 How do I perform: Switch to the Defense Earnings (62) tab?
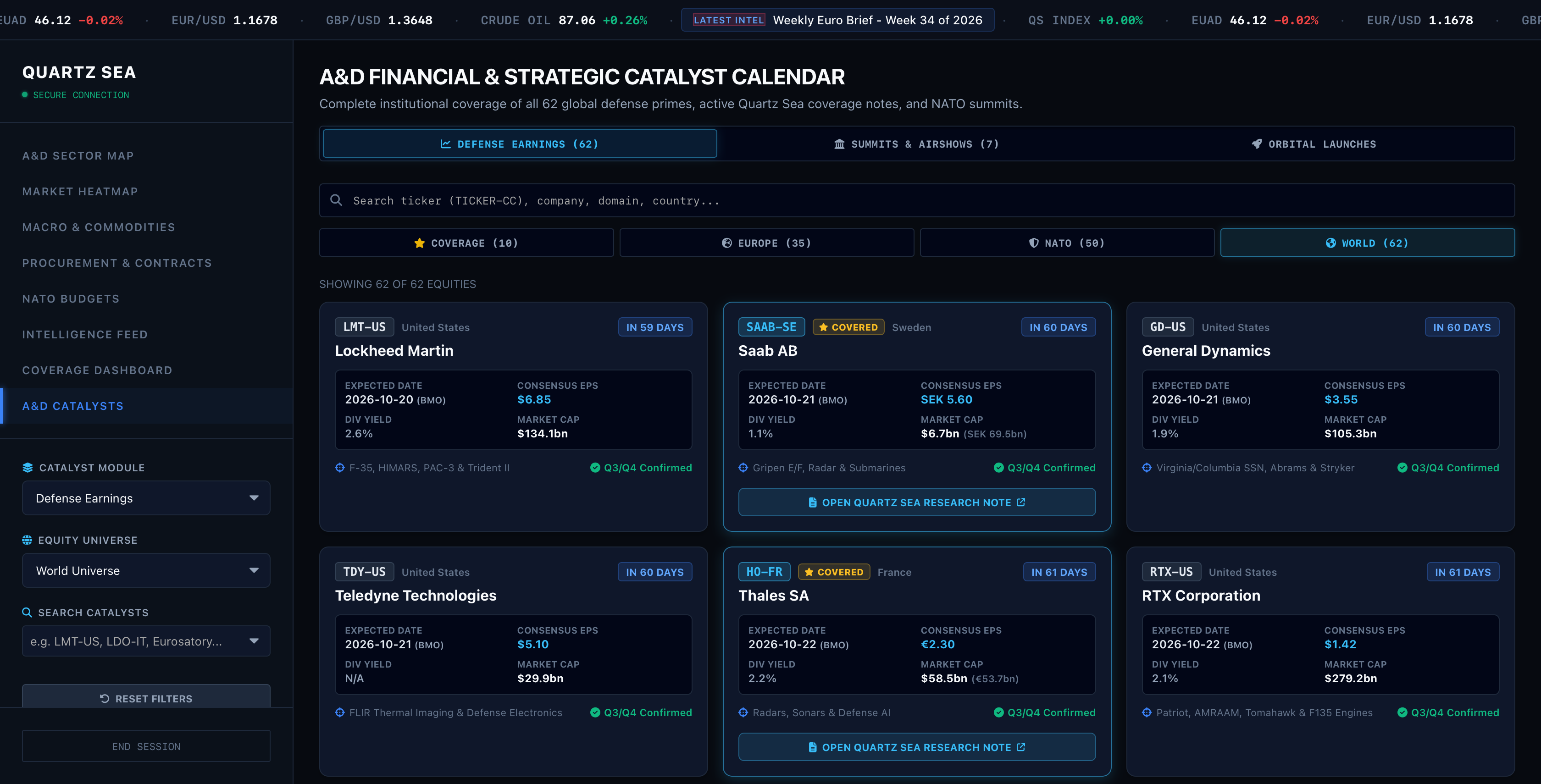[519, 144]
